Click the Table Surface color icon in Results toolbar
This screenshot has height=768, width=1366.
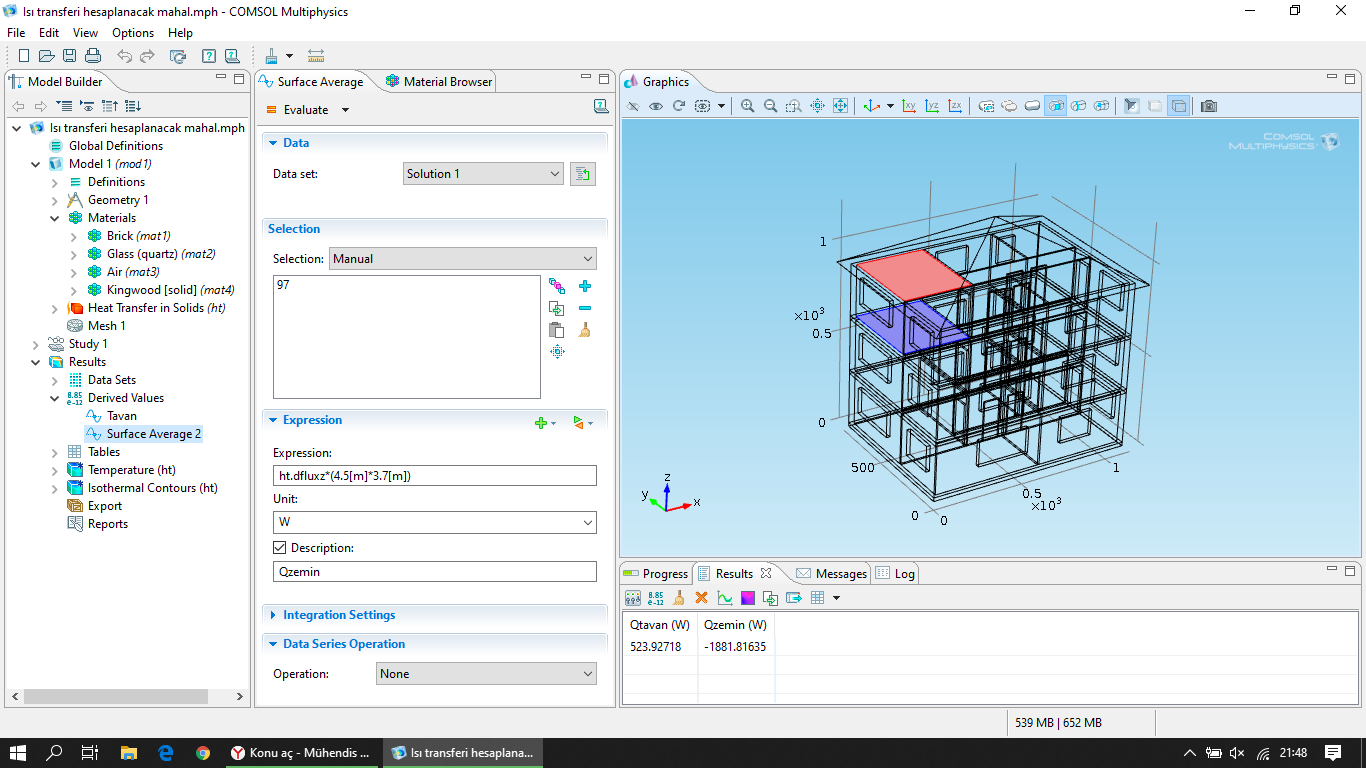click(748, 598)
